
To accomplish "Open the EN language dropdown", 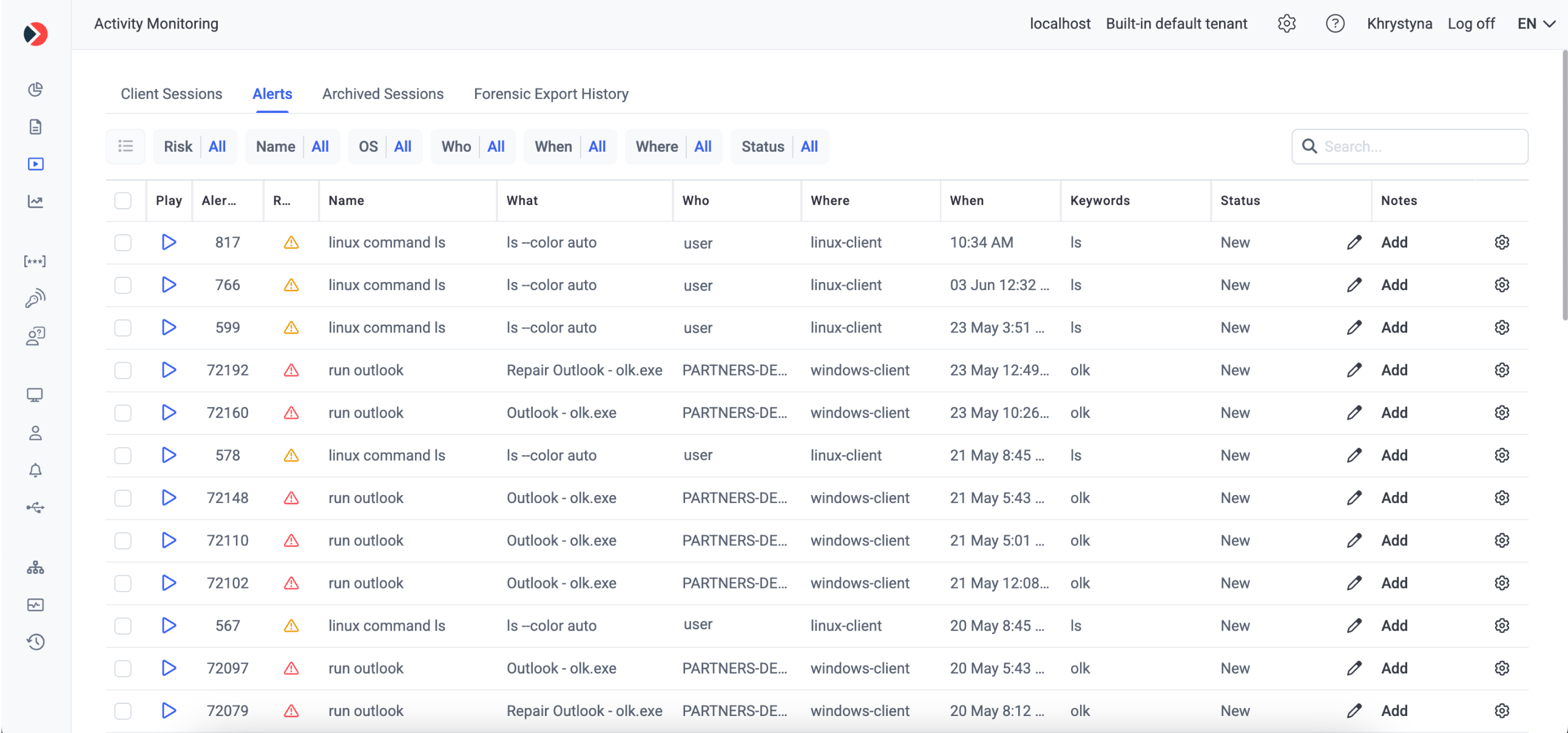I will (1536, 24).
